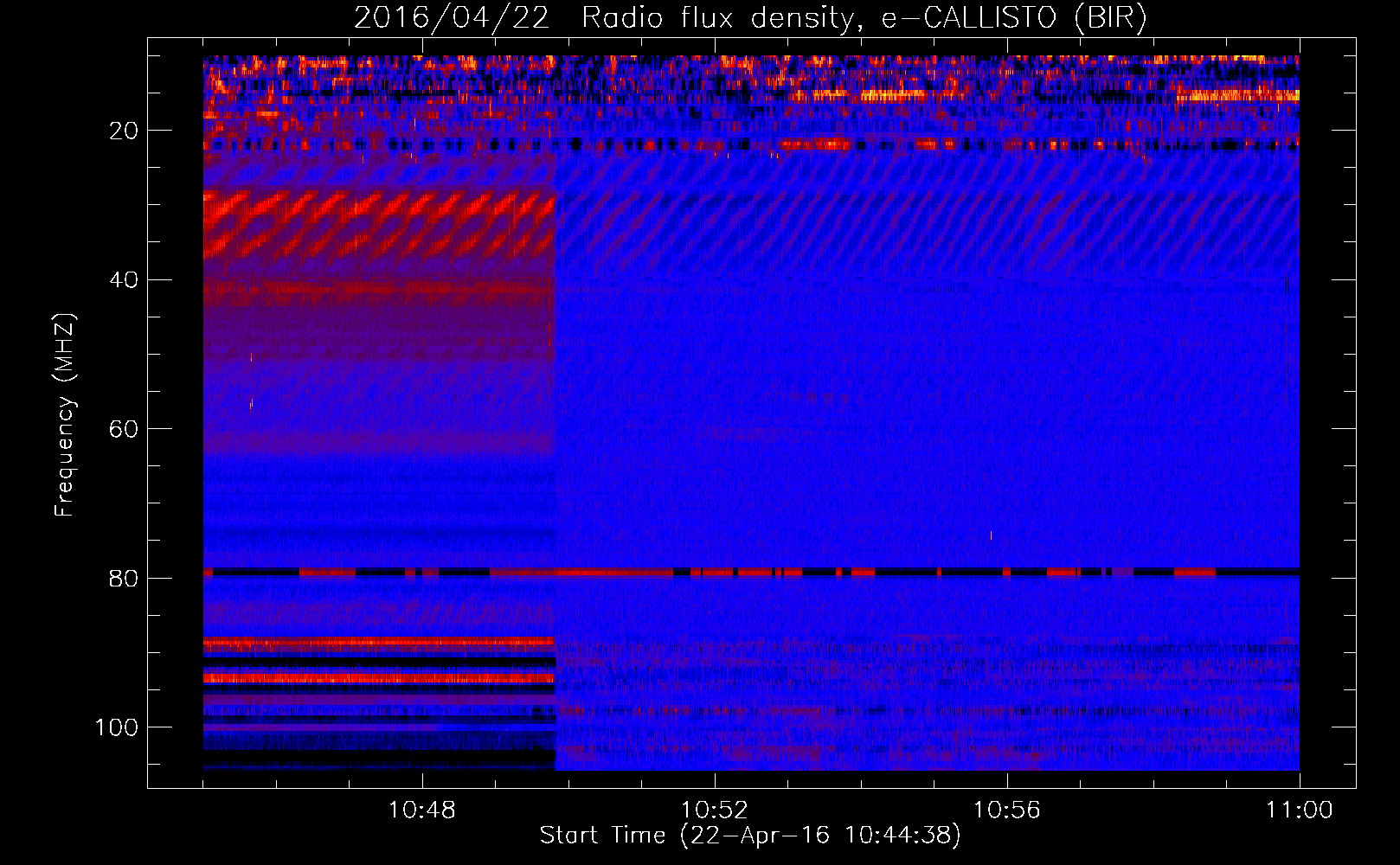This screenshot has height=865, width=1400.
Task: Click the '20' frequency tick label
Action: pos(125,131)
